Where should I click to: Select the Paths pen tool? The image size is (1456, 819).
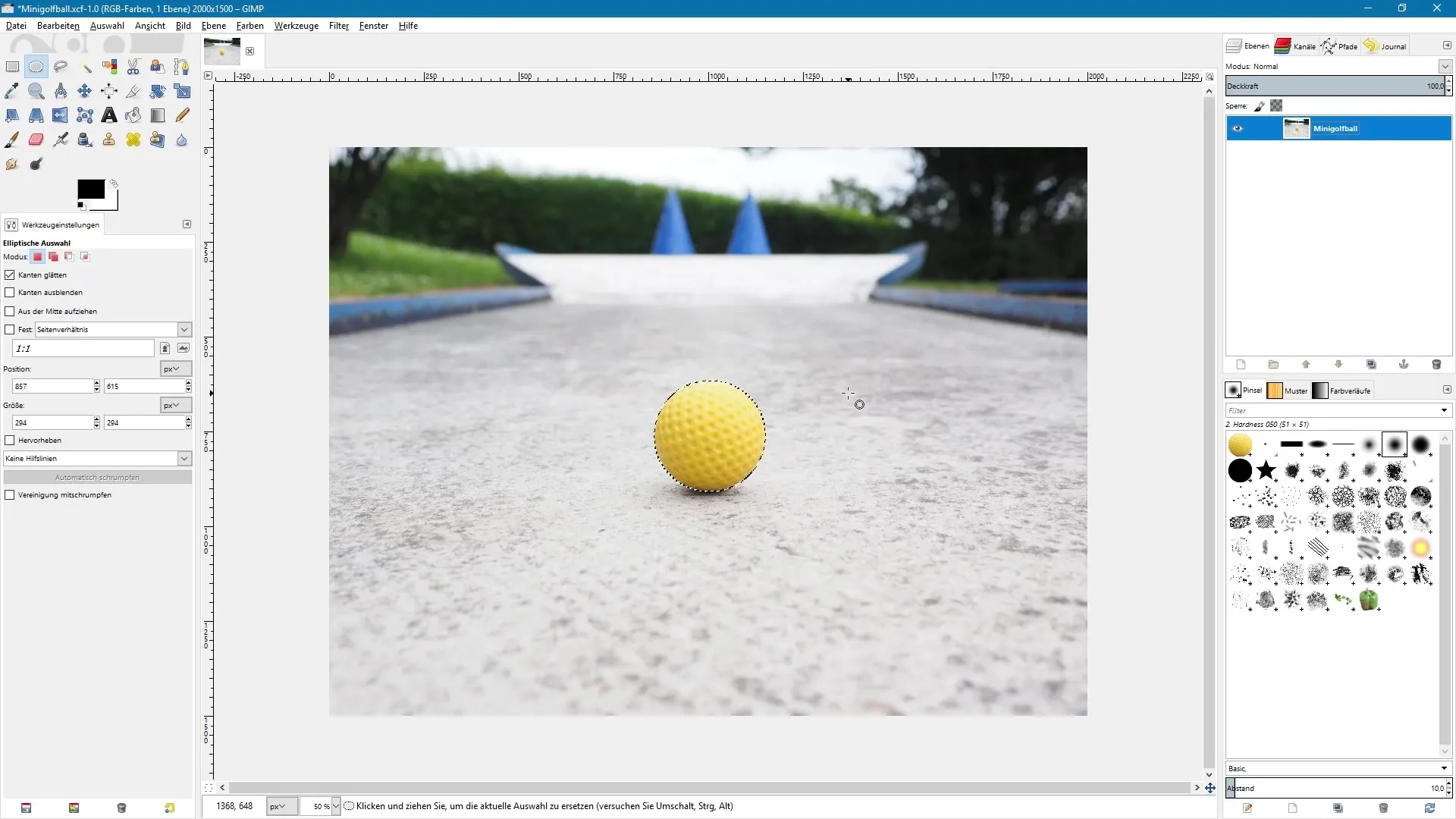pos(182,67)
